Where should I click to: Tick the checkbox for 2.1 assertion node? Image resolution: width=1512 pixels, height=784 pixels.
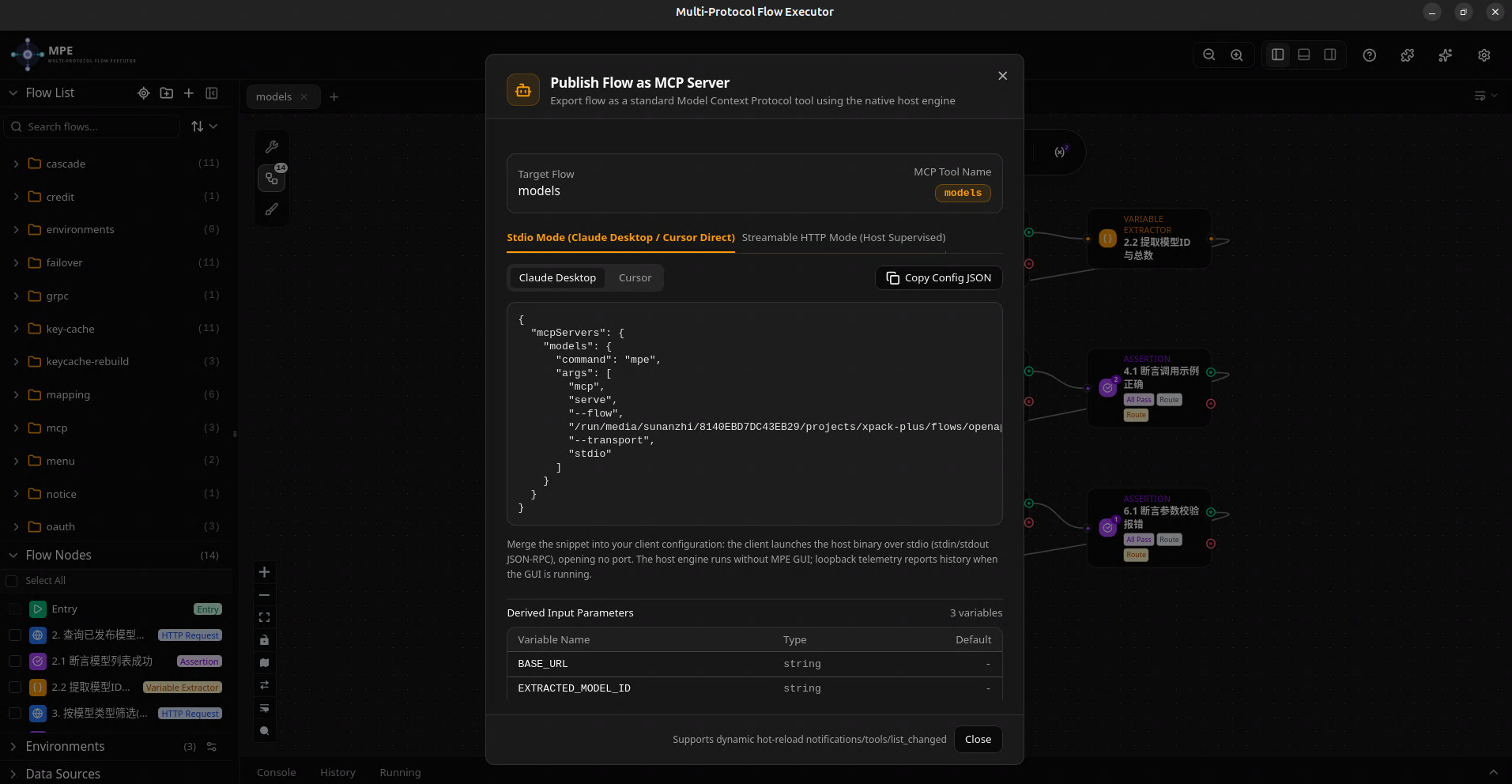point(15,661)
